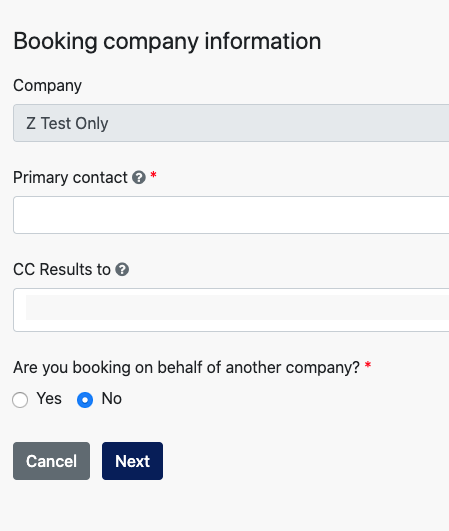Click the "Yes" label text
449x531 pixels.
pyautogui.click(x=49, y=399)
